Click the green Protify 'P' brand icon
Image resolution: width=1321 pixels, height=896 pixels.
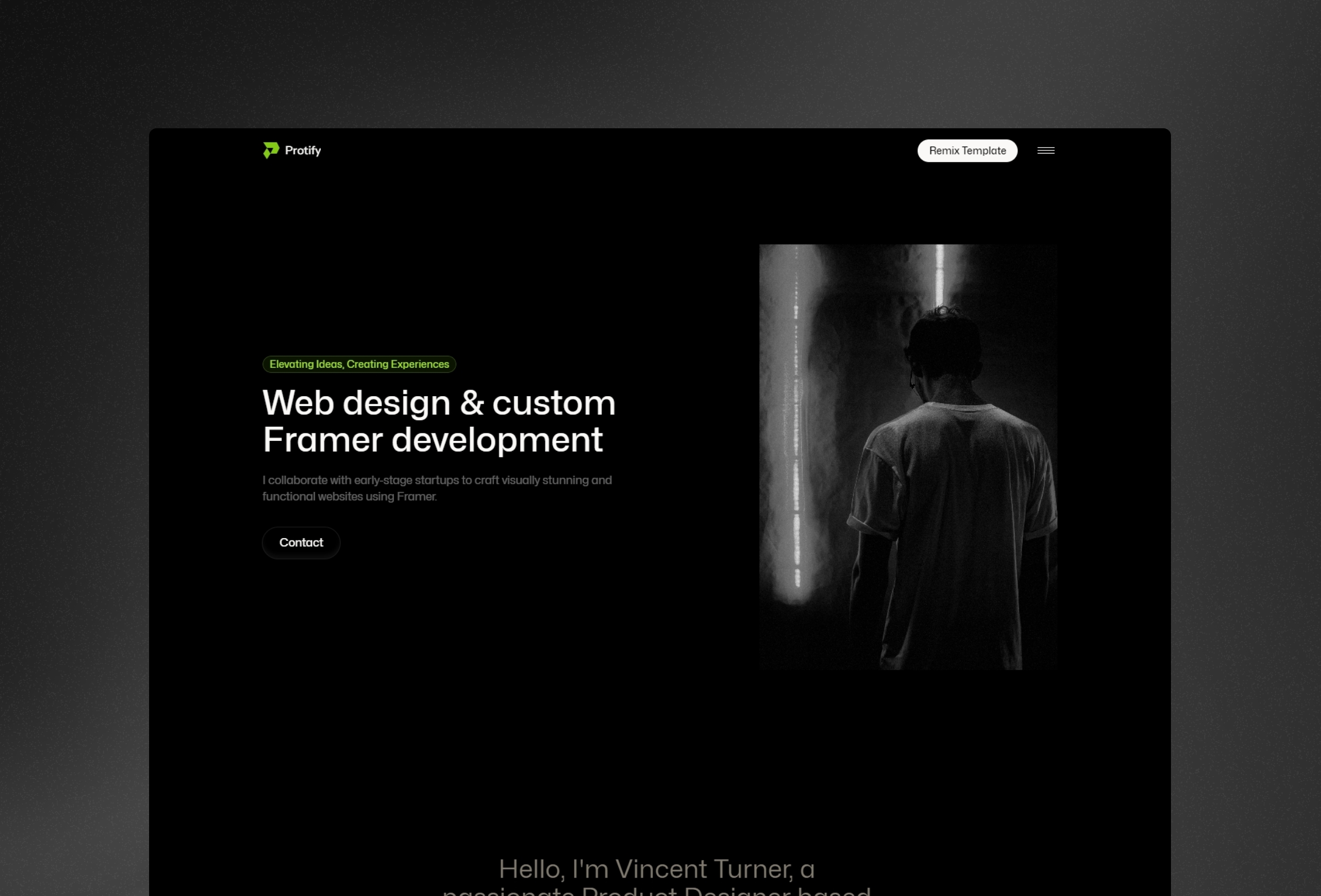click(269, 150)
